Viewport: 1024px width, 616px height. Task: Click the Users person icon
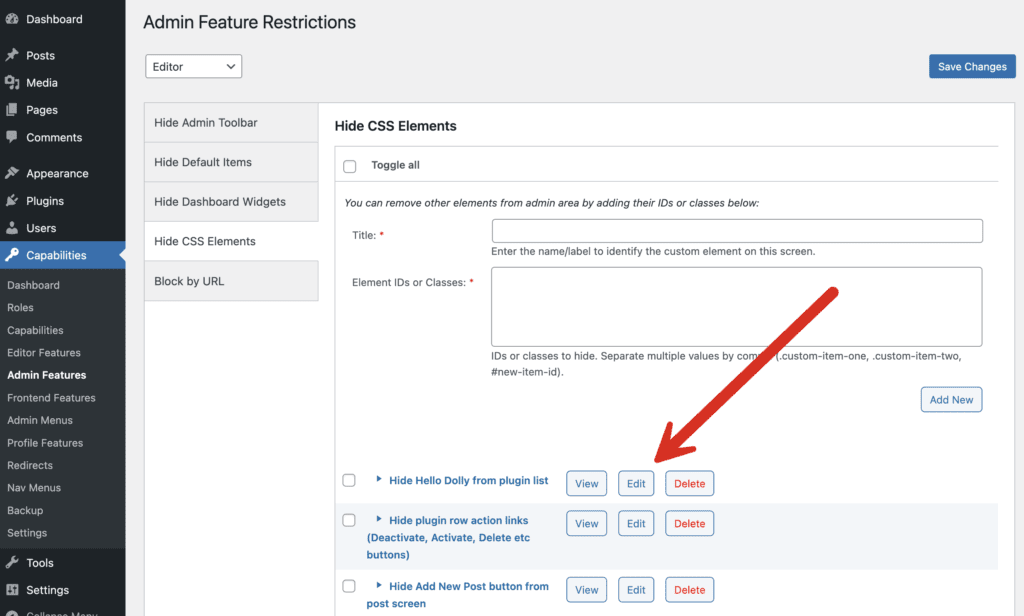point(12,228)
